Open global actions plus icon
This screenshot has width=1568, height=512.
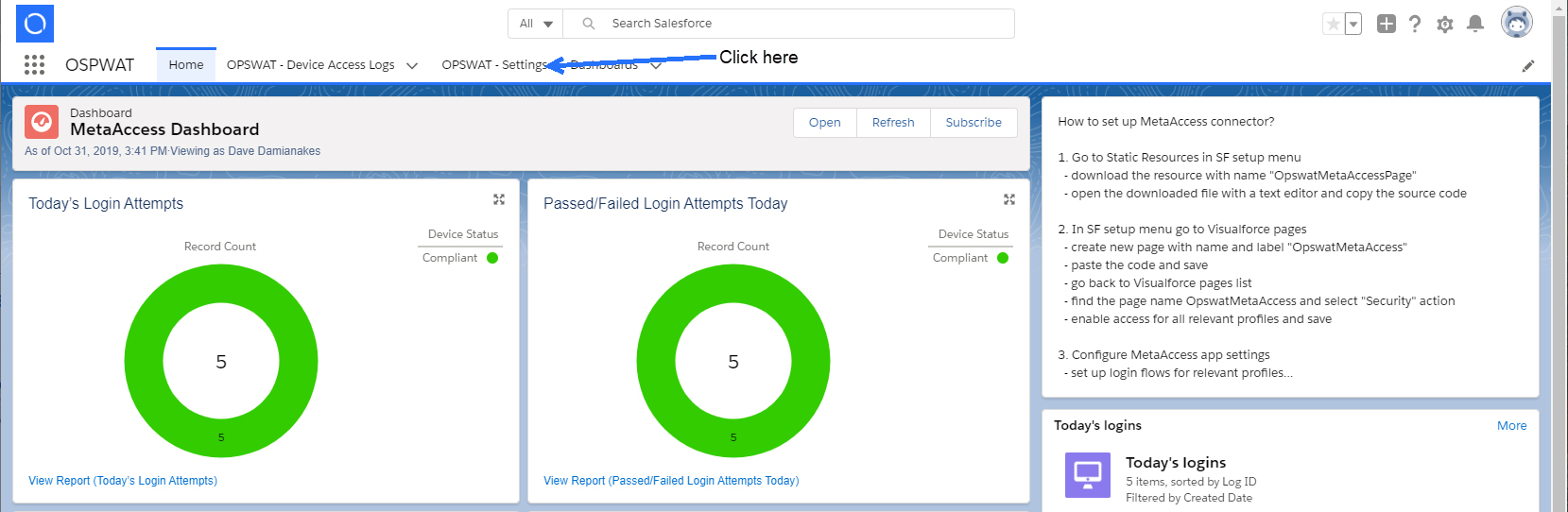tap(1386, 25)
